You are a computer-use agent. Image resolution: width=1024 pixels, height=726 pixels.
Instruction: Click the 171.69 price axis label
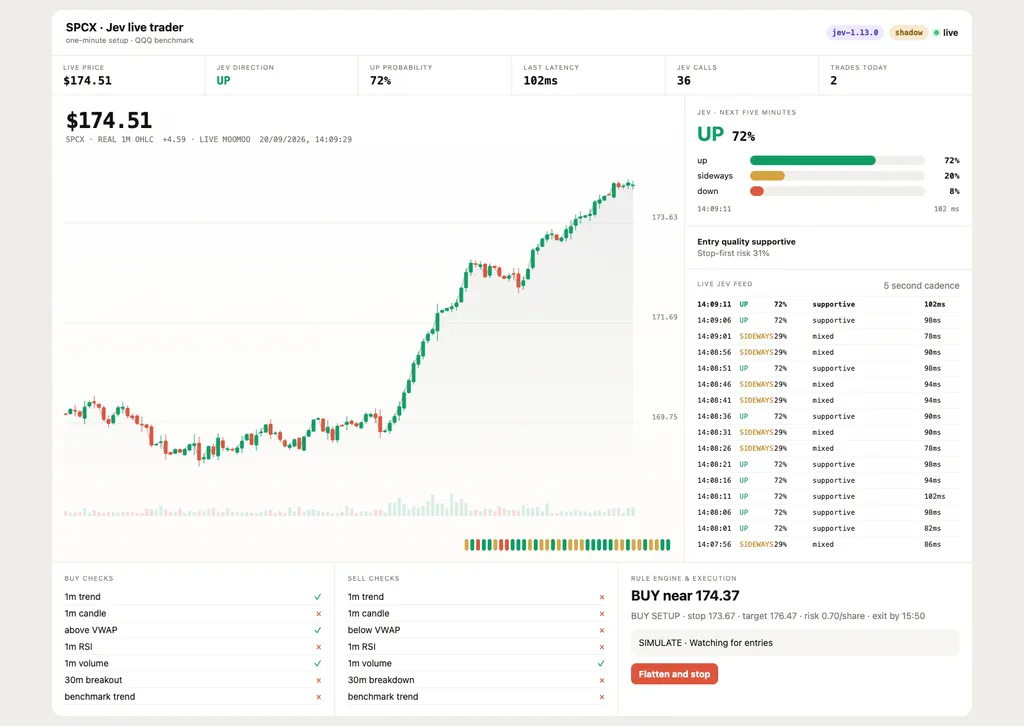(x=664, y=317)
